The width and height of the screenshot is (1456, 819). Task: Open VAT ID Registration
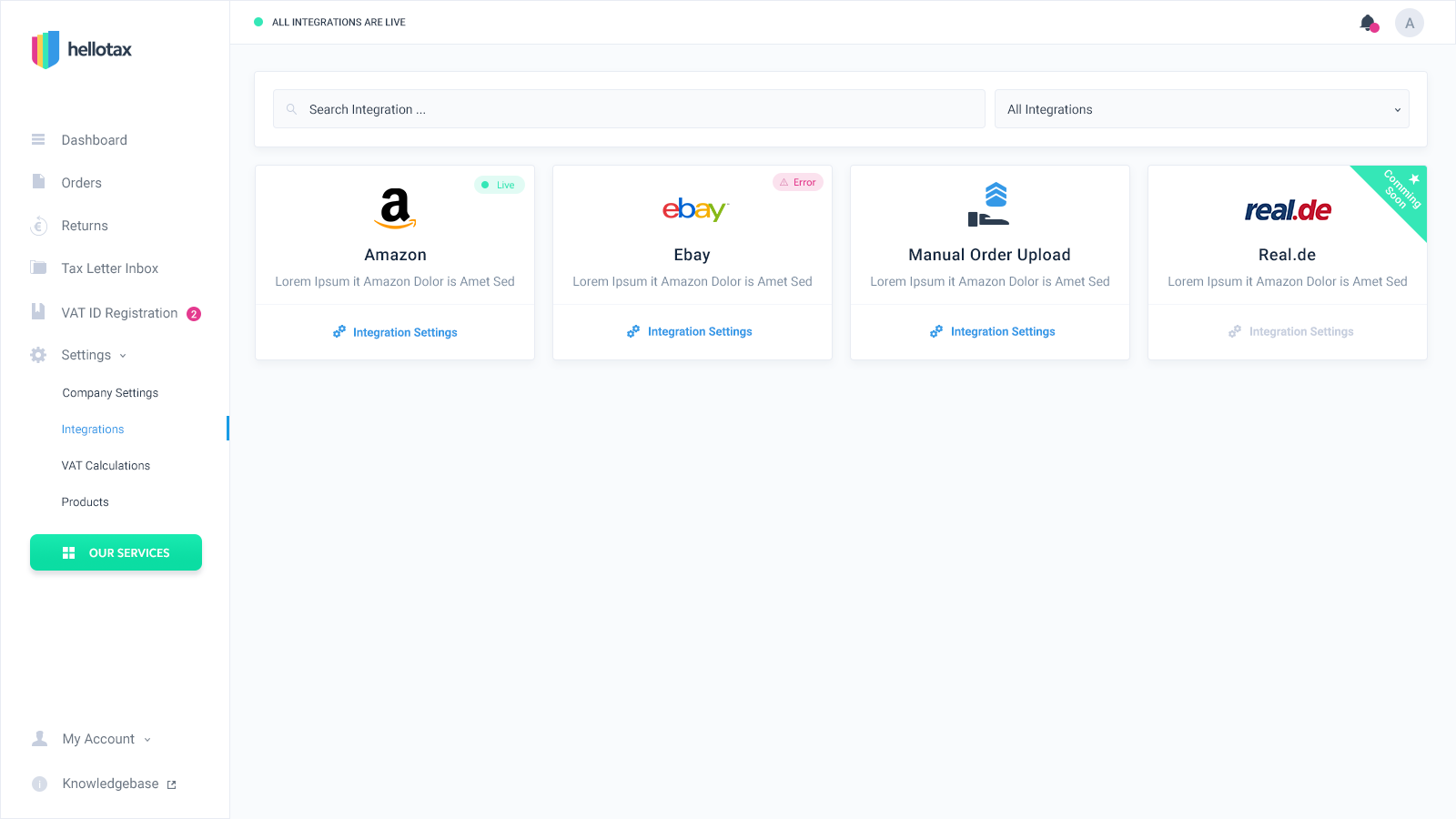(x=119, y=313)
